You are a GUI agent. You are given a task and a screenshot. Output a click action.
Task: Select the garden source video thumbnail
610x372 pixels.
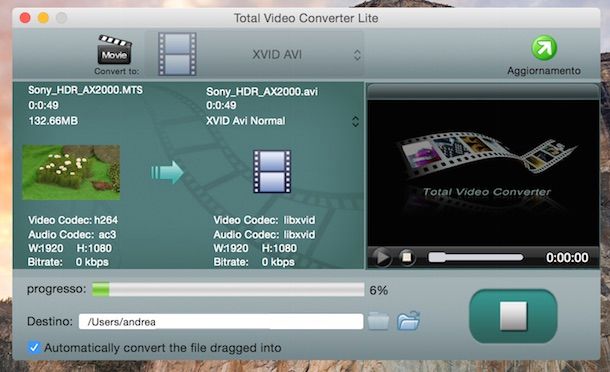(71, 172)
